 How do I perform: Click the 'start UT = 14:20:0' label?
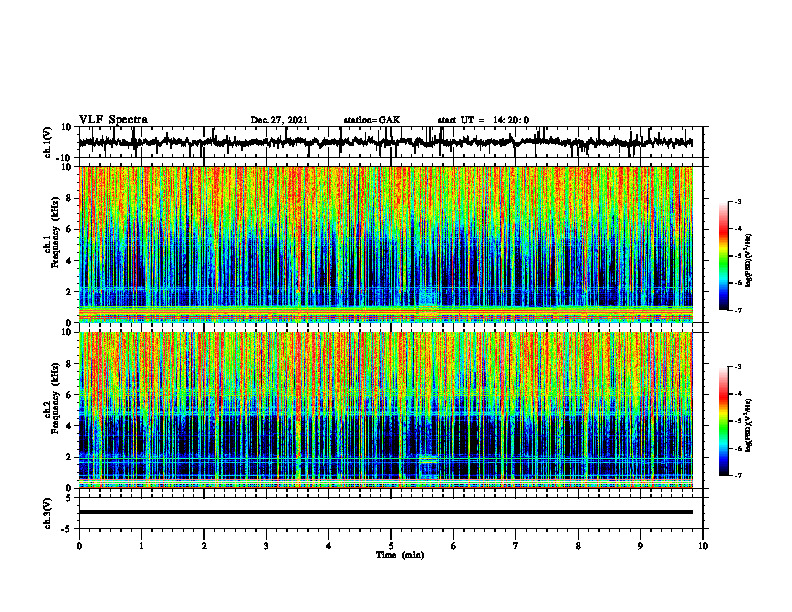[x=483, y=120]
